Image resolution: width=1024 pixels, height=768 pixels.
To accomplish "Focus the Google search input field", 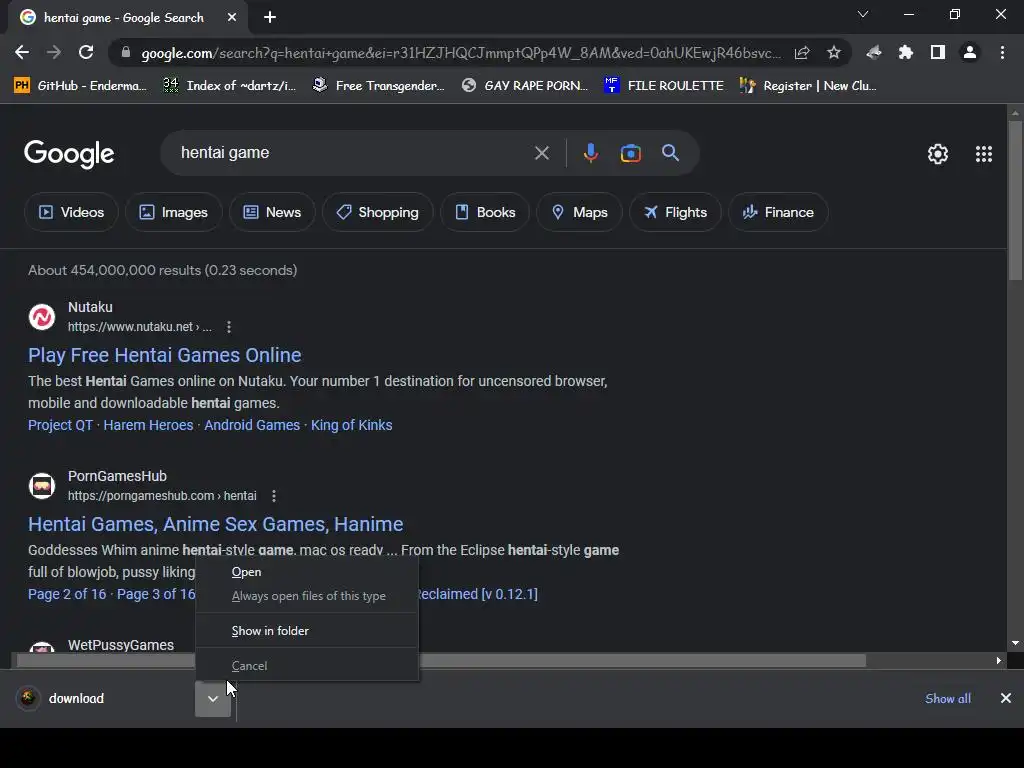I will [353, 153].
